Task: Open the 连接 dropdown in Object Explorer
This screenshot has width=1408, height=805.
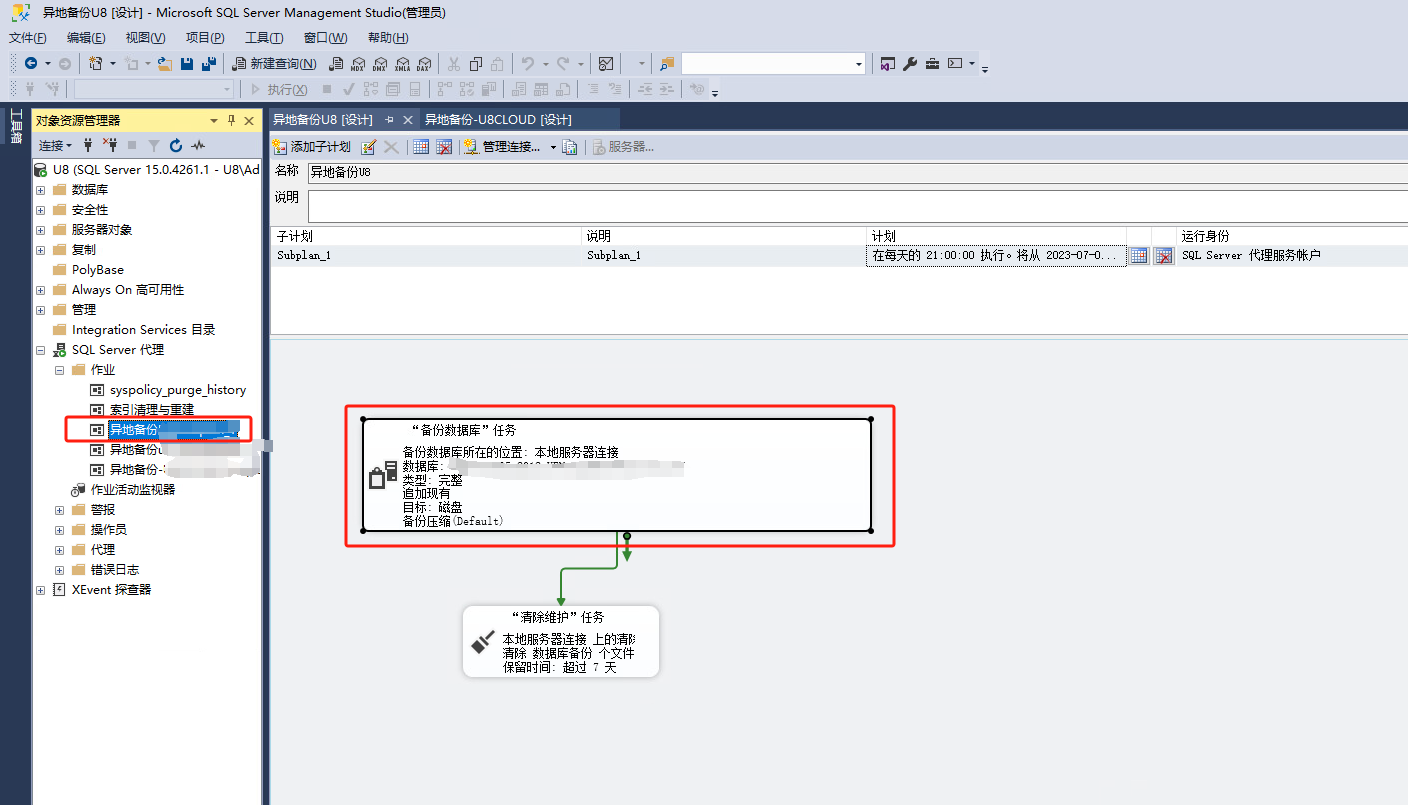Action: (55, 145)
